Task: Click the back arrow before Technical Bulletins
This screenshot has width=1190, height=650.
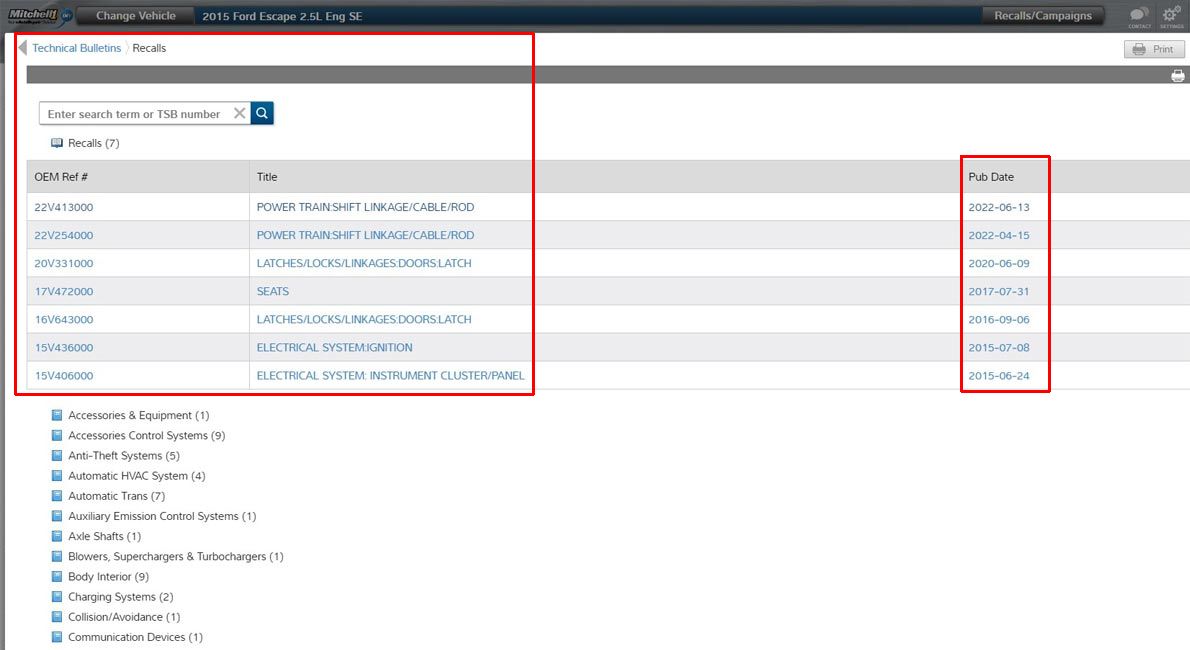Action: click(21, 46)
